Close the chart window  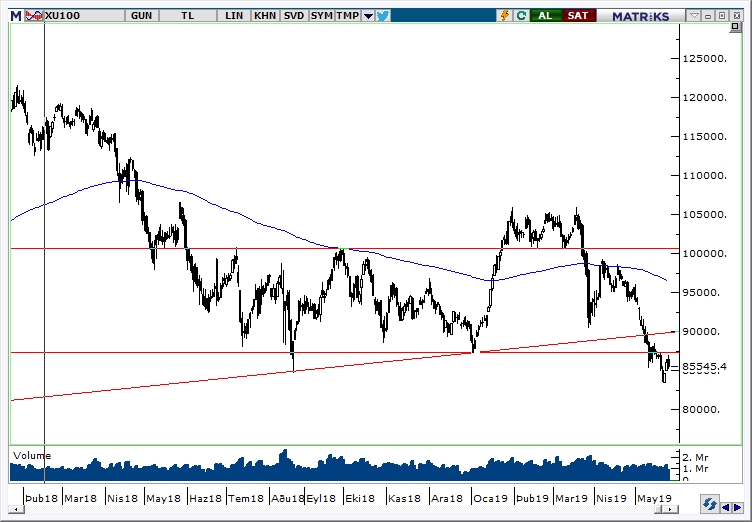point(737,16)
